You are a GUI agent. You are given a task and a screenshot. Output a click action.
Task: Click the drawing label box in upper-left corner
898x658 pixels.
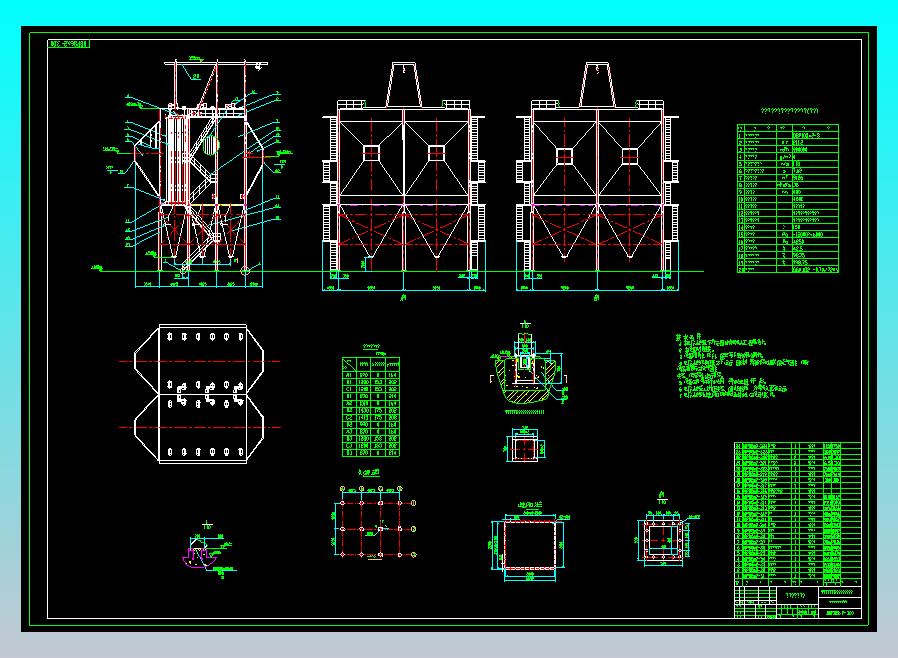click(x=69, y=44)
